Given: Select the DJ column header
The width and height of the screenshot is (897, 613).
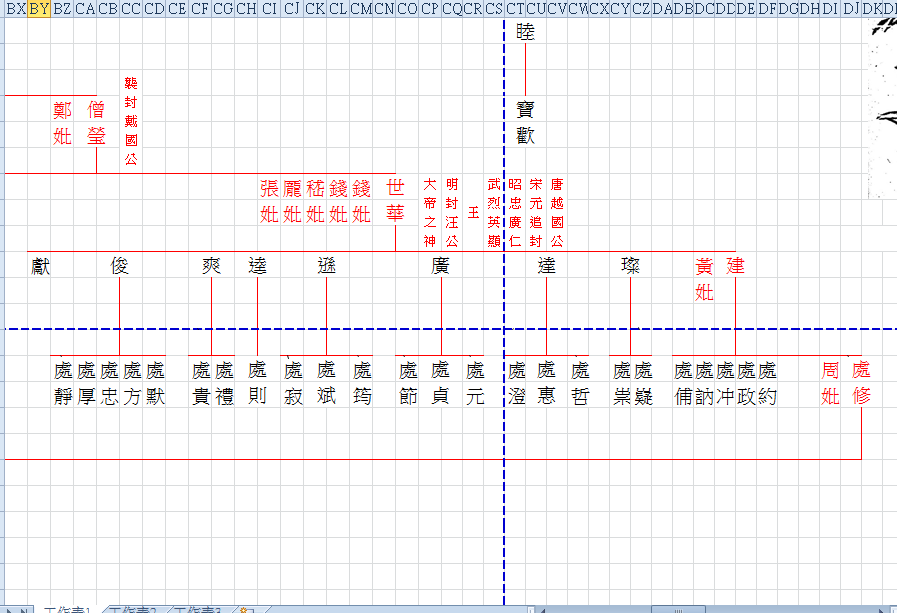Looking at the screenshot, I should [851, 9].
